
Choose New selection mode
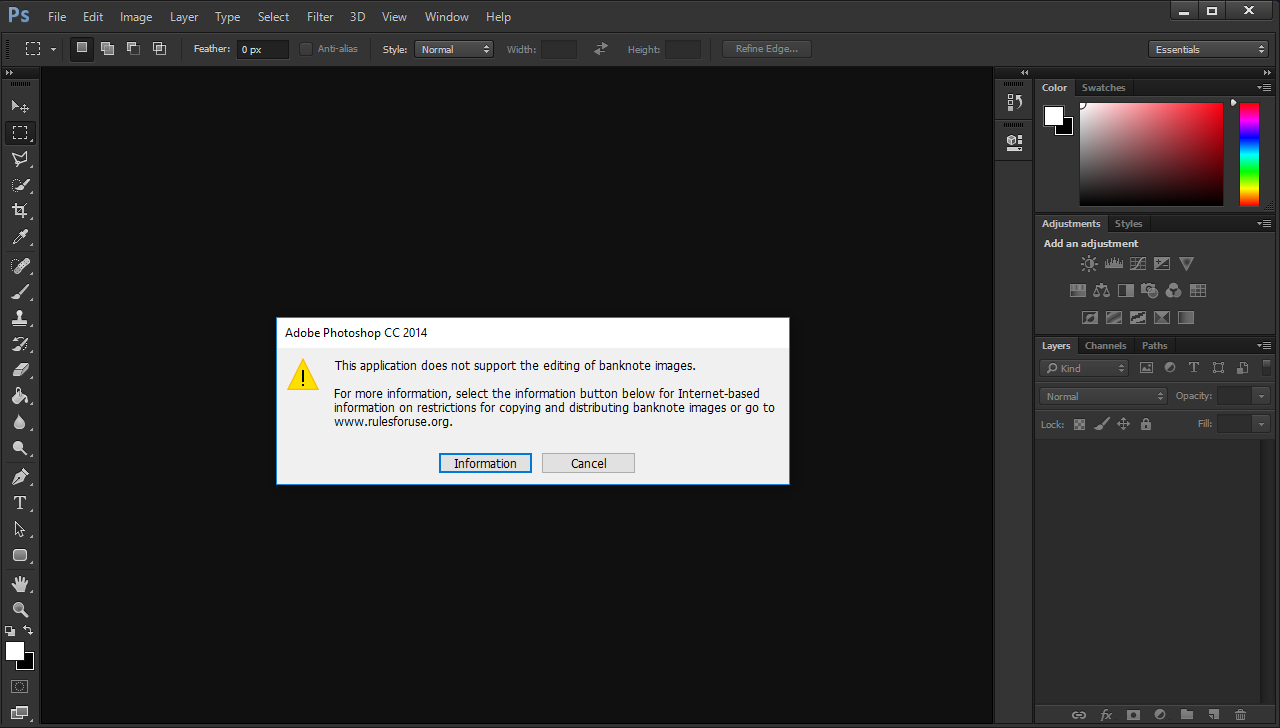click(82, 48)
